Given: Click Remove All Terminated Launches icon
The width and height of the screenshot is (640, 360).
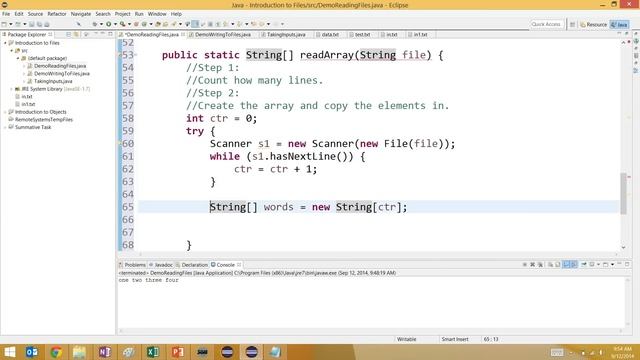Looking at the screenshot, I should 540,264.
